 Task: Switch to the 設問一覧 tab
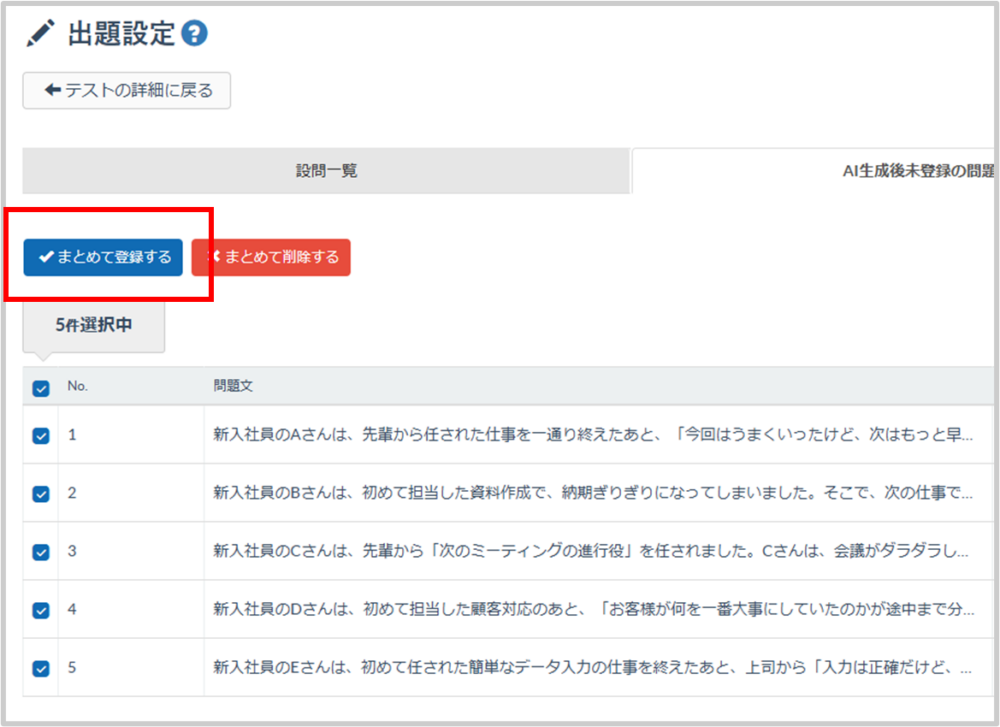(x=326, y=171)
